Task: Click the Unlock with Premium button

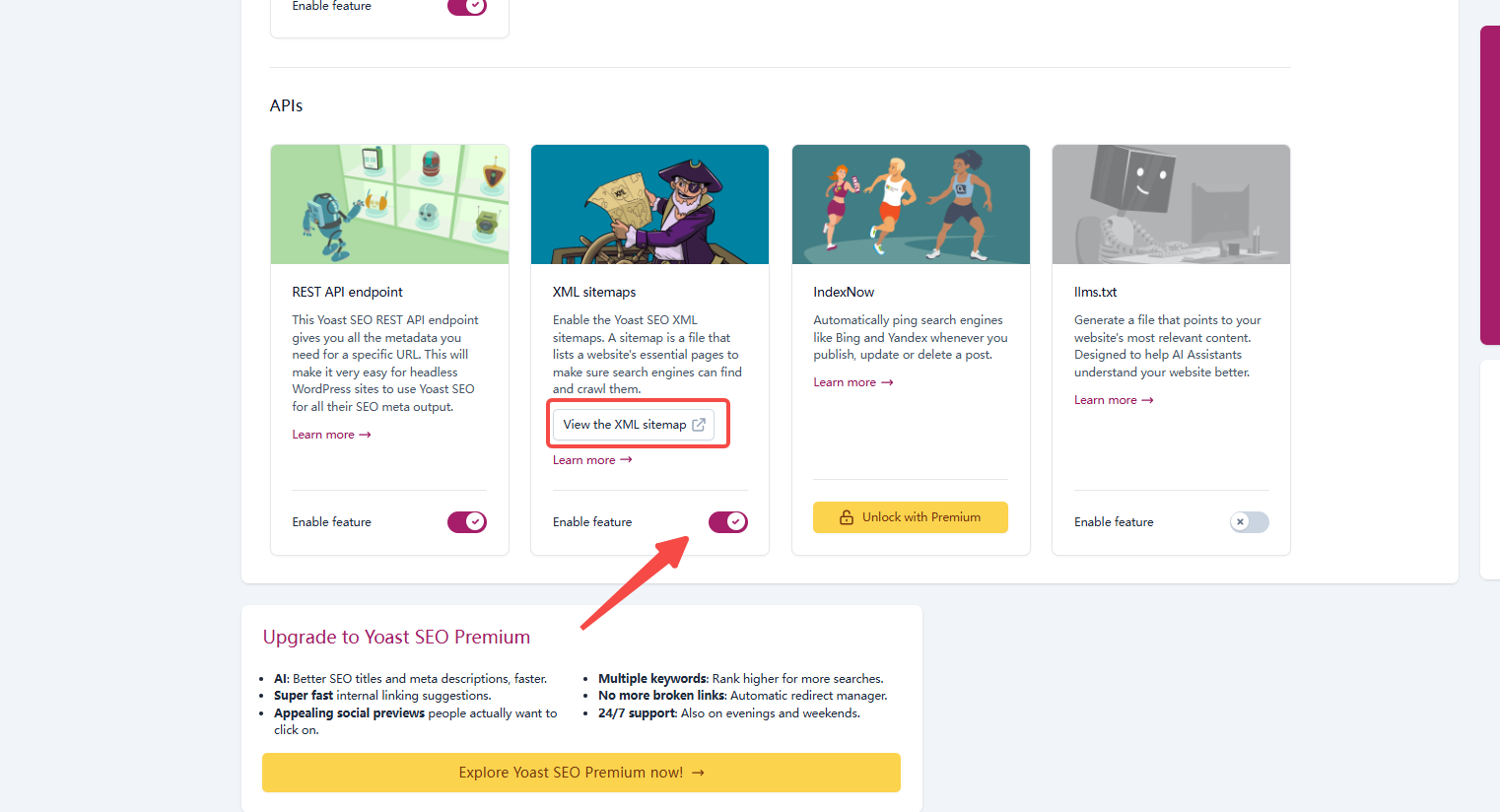Action: (x=910, y=517)
